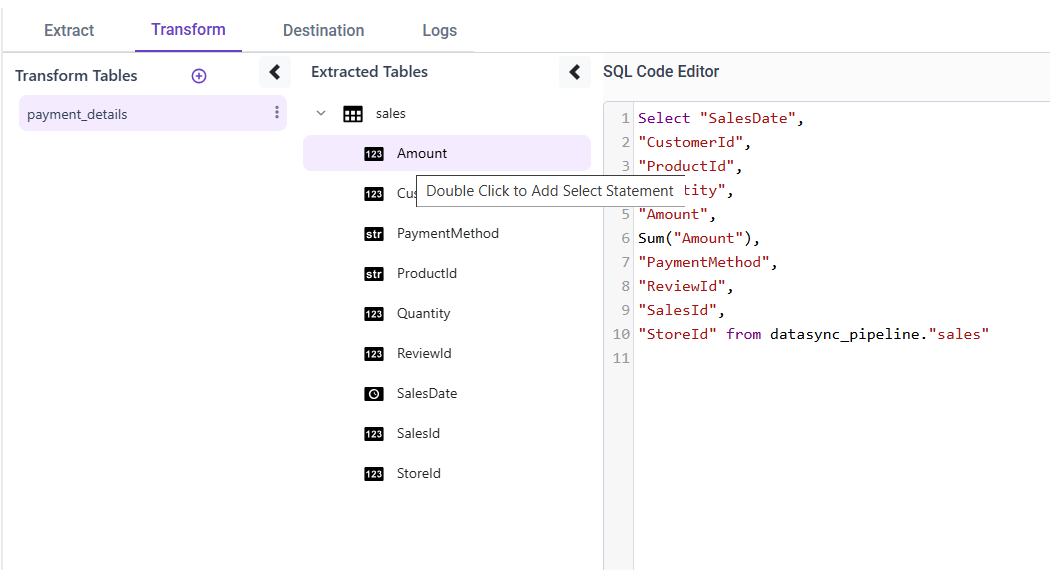Open the Destination tab

[x=323, y=30]
